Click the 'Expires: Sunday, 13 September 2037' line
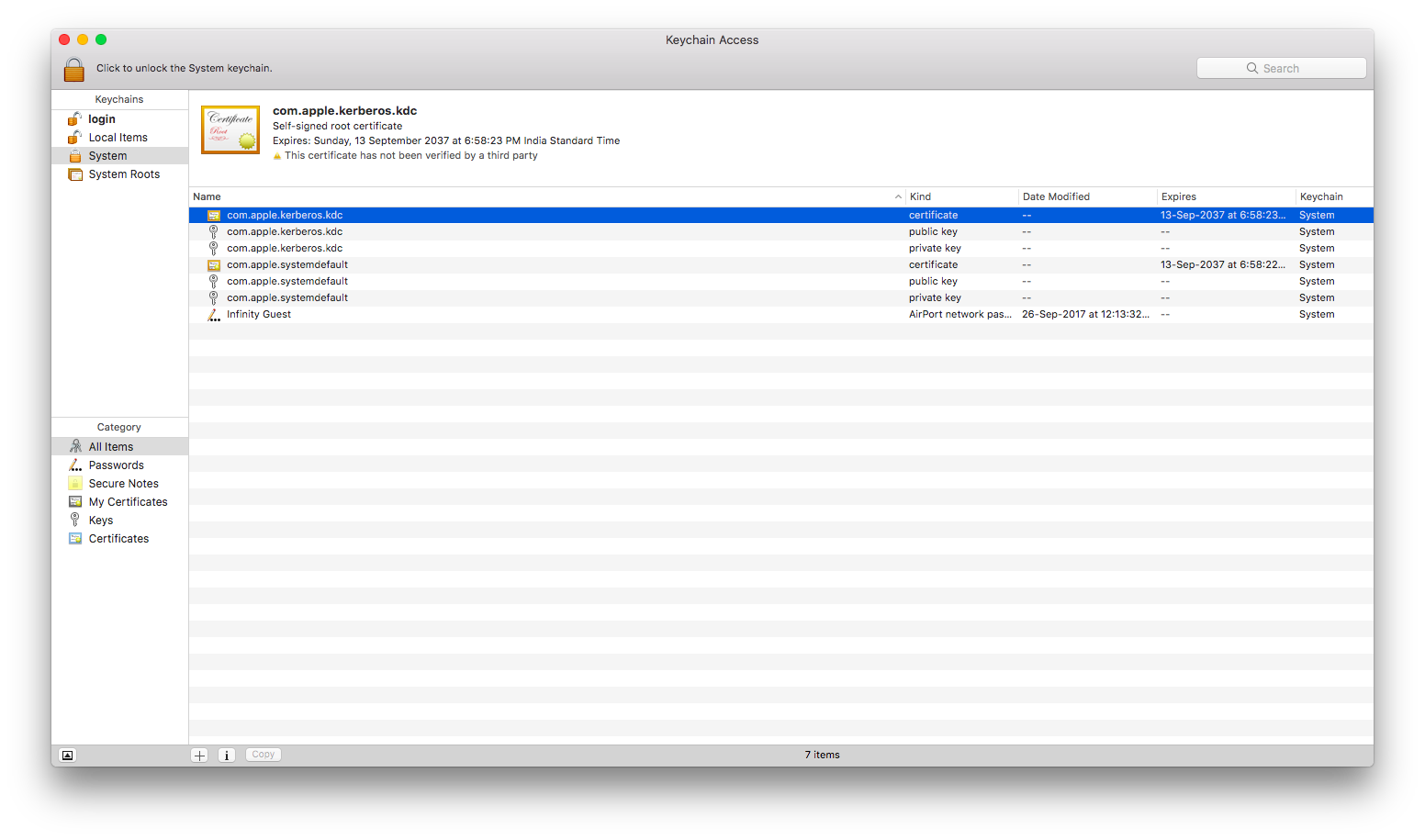Image resolution: width=1425 pixels, height=840 pixels. tap(446, 141)
